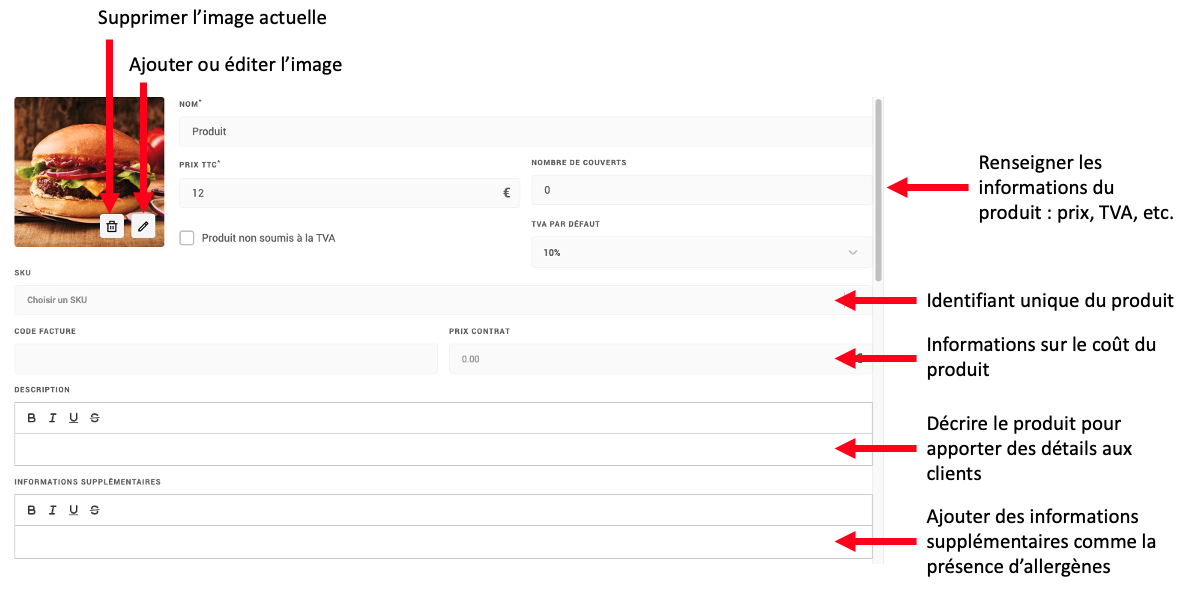Screen dimensions: 1192x599
Task: Click the trash icon to delete image
Action: (x=112, y=227)
